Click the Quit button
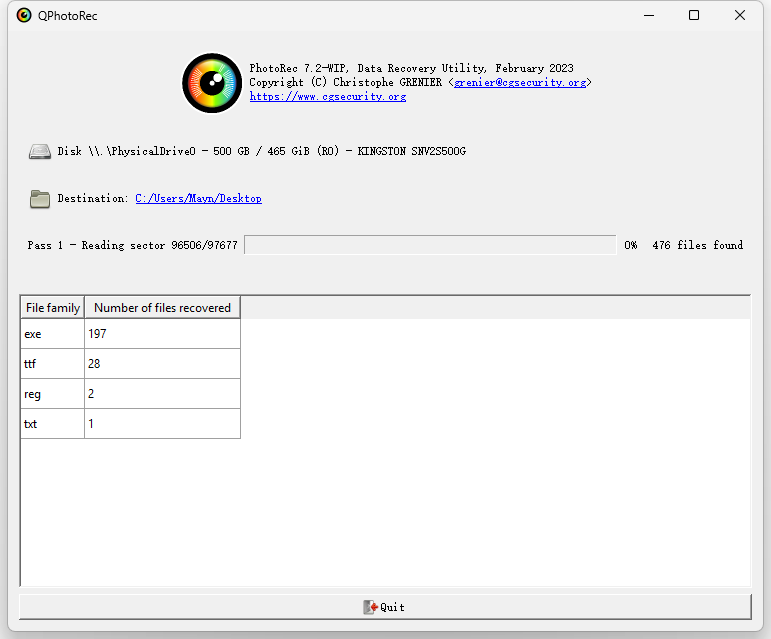 [x=385, y=607]
